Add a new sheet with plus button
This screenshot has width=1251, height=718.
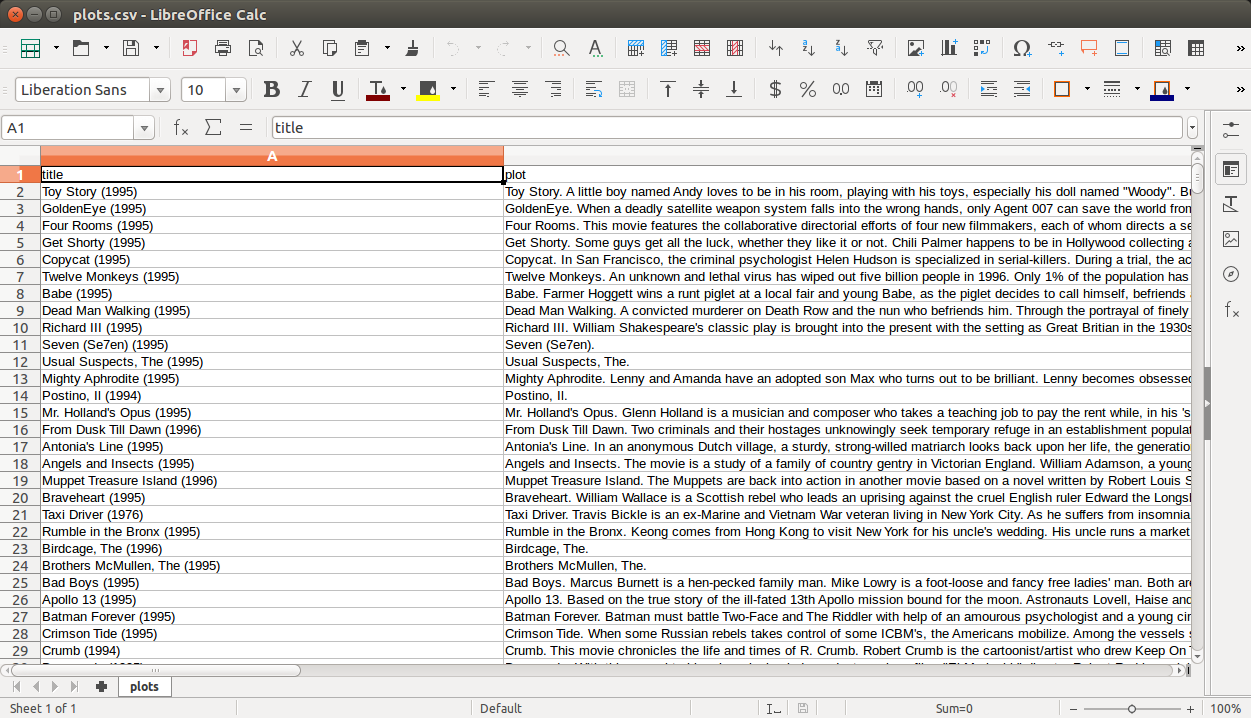(x=101, y=686)
